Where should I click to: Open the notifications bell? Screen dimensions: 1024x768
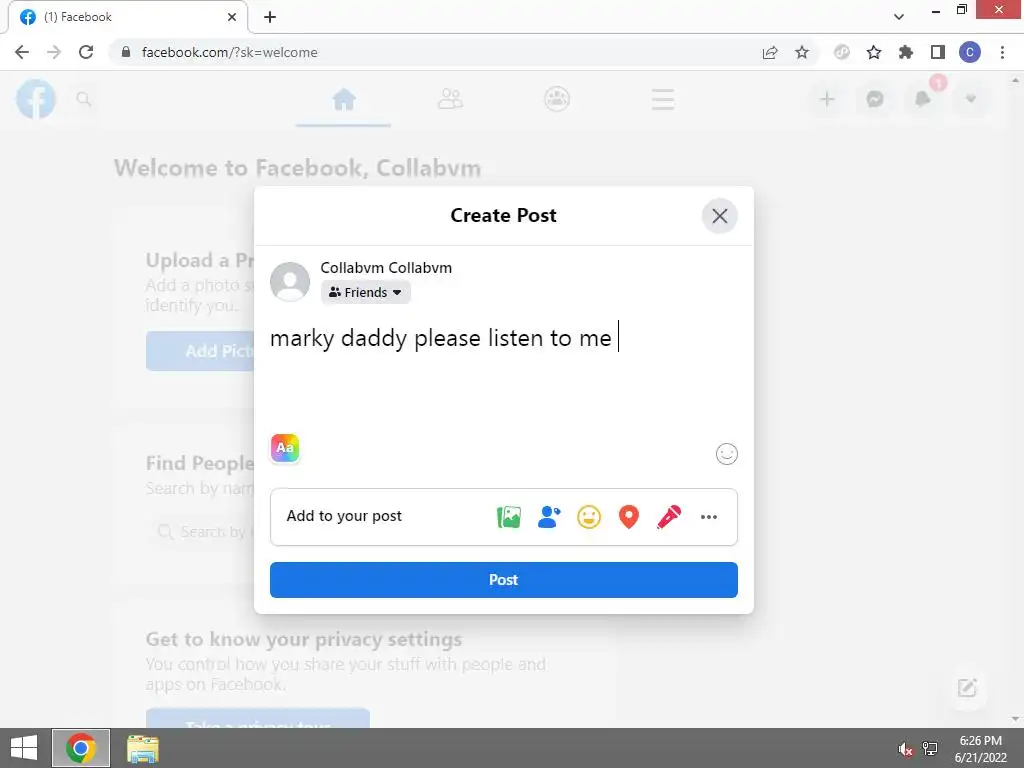[x=923, y=99]
